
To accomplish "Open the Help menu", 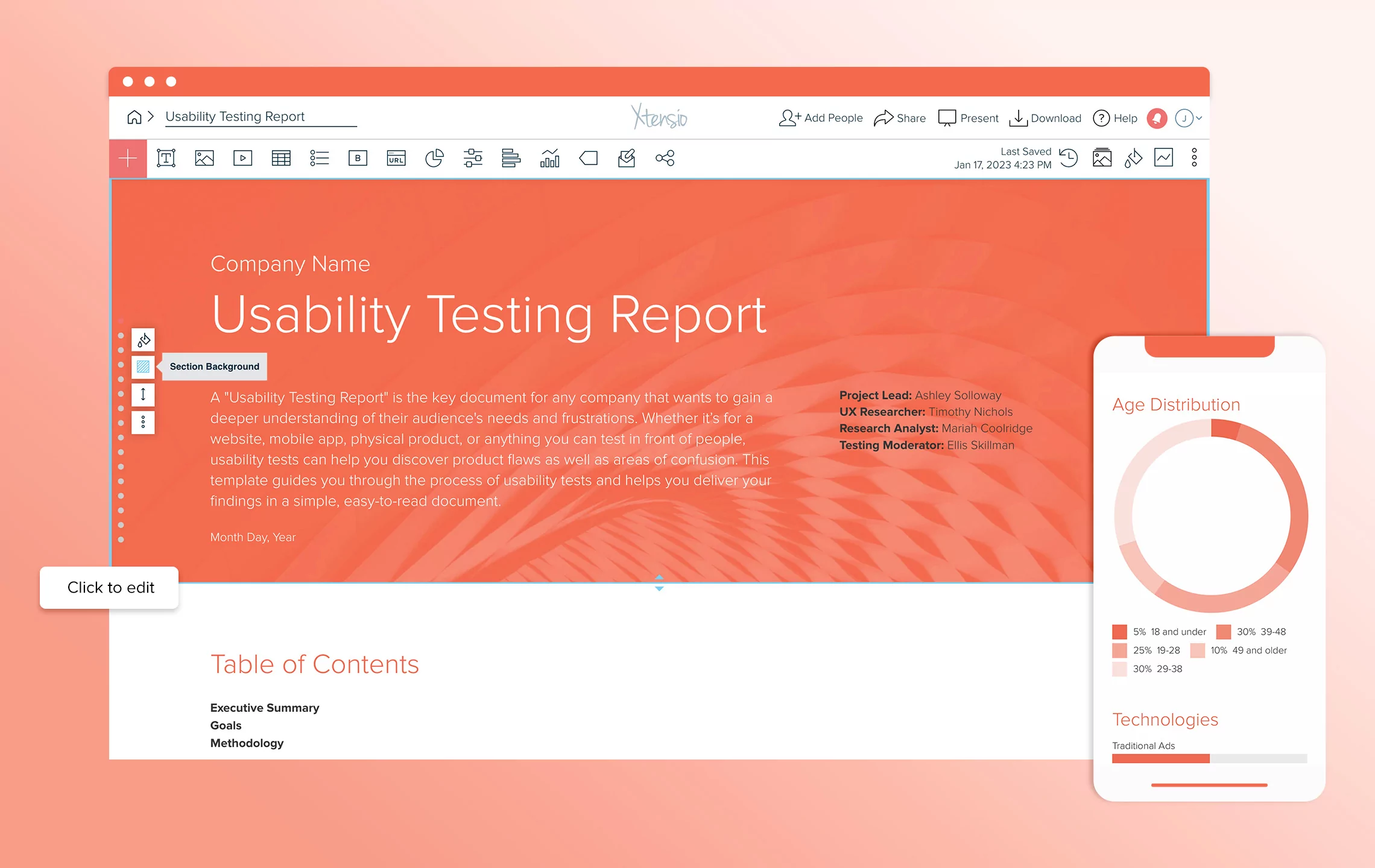I will (1115, 118).
